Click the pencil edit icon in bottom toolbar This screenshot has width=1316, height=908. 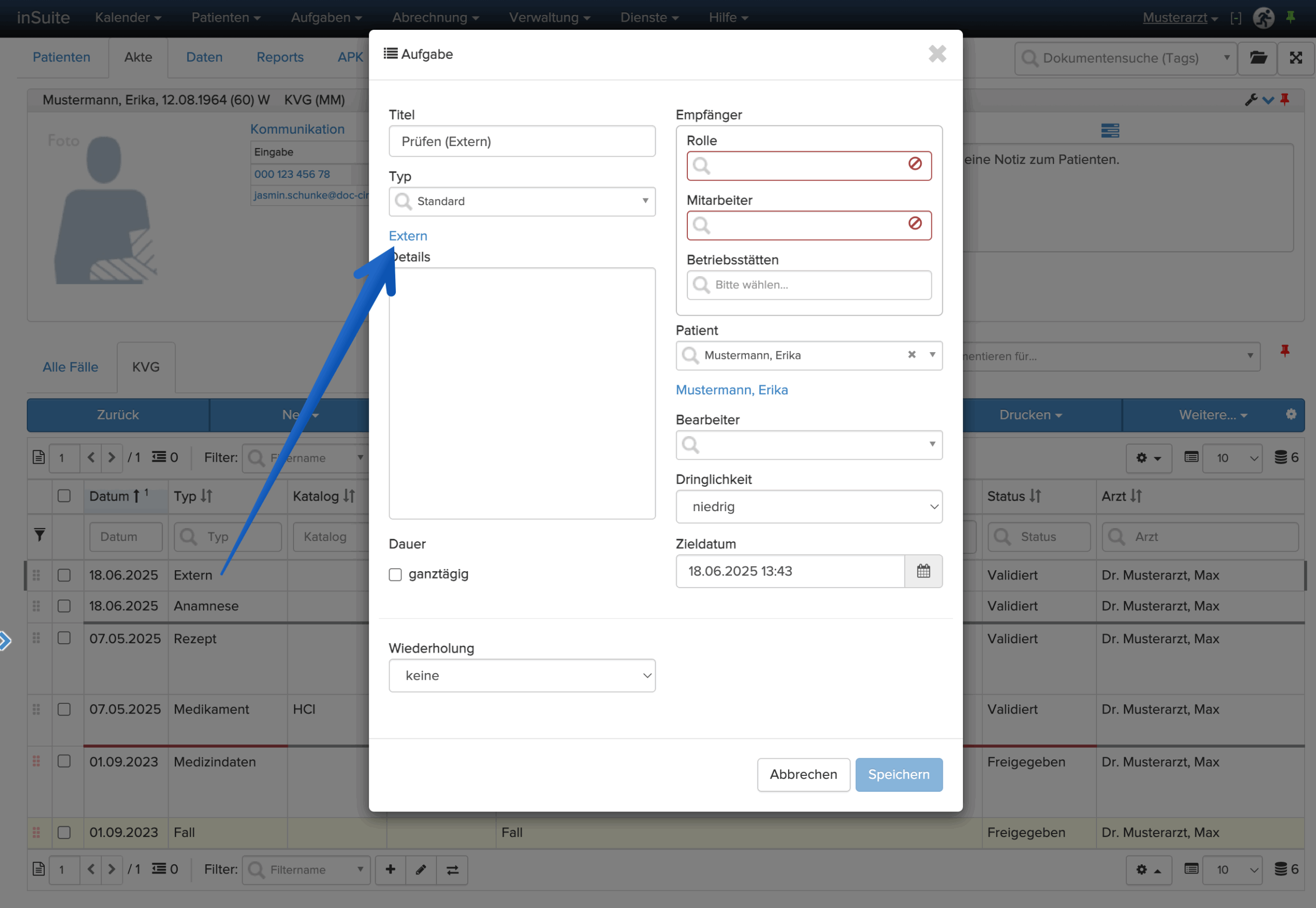point(421,869)
